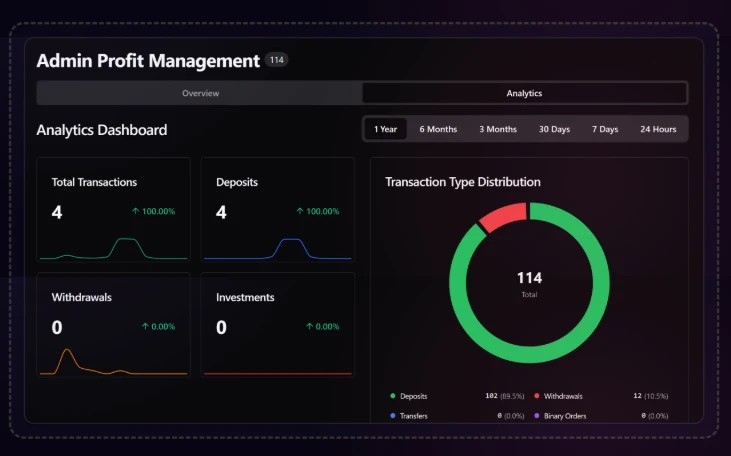Click the 114 badge beside page title
The image size is (731, 456).
coord(277,61)
